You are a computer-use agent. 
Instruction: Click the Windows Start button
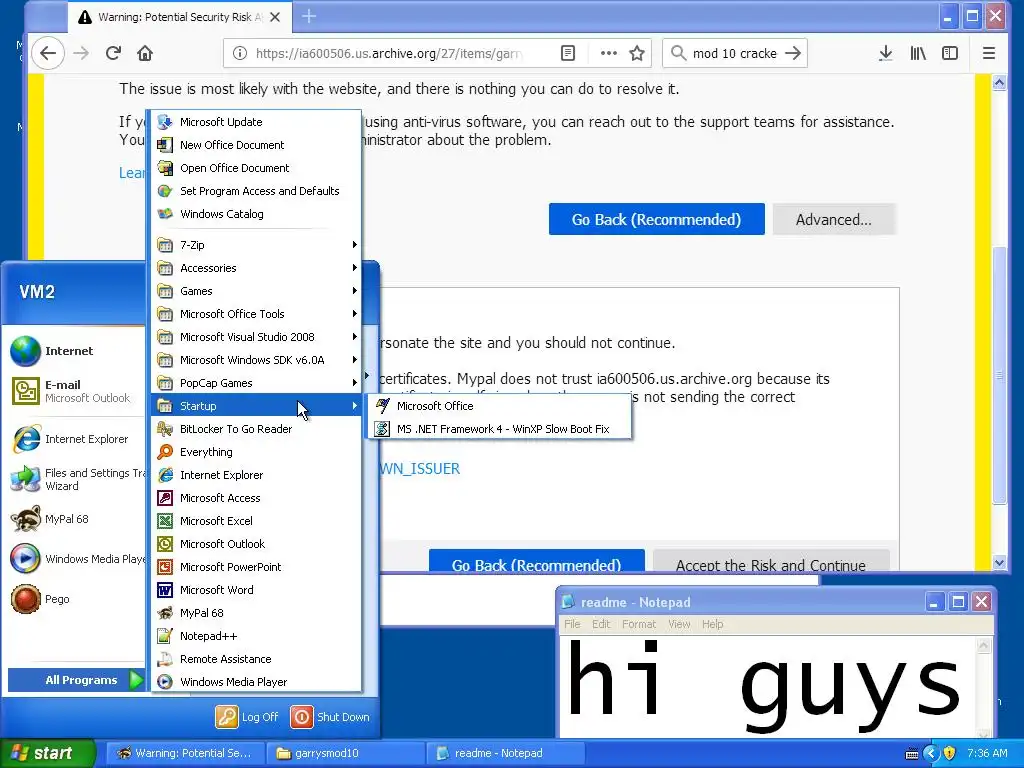click(x=48, y=753)
